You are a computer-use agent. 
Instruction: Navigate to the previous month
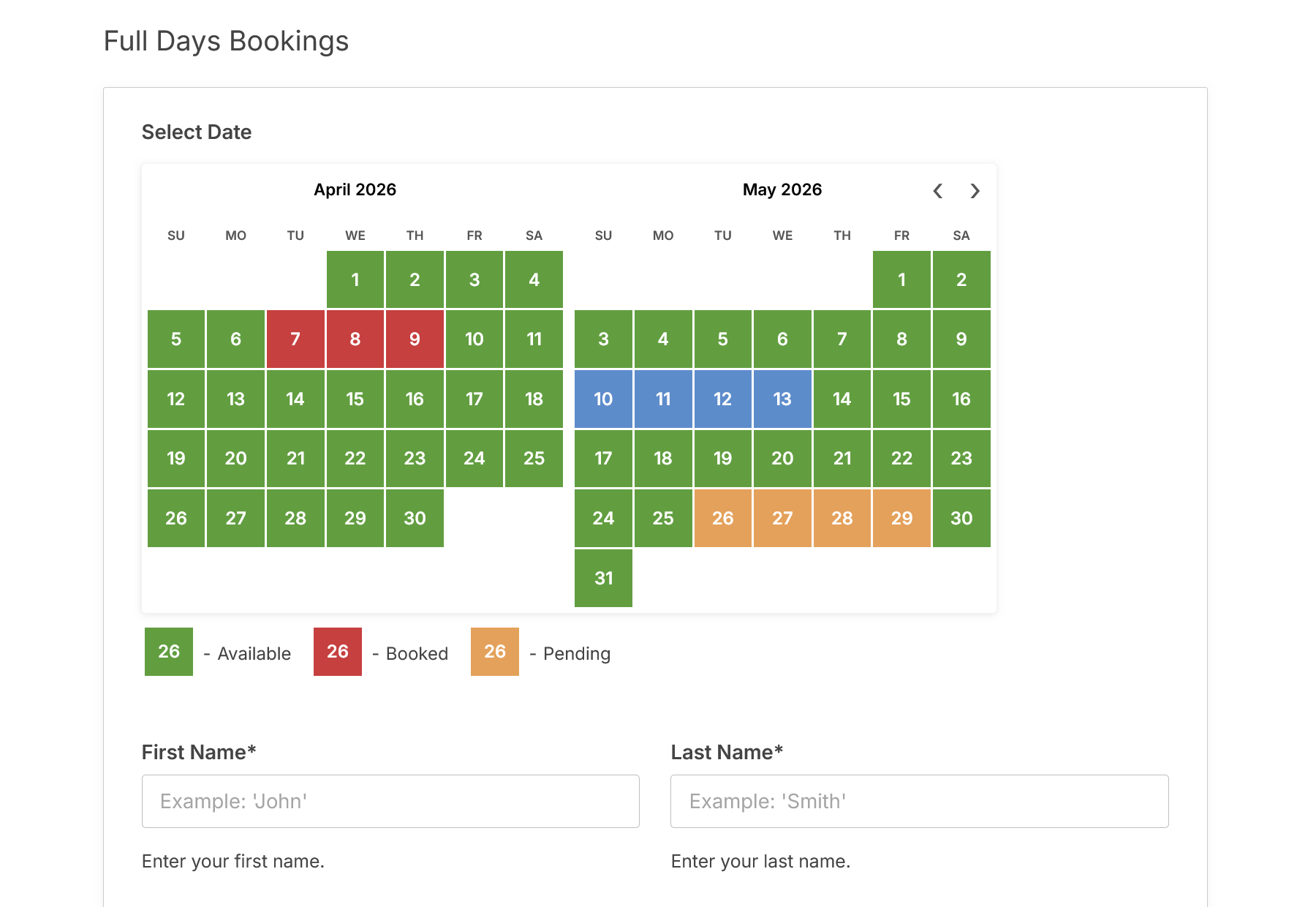click(938, 191)
